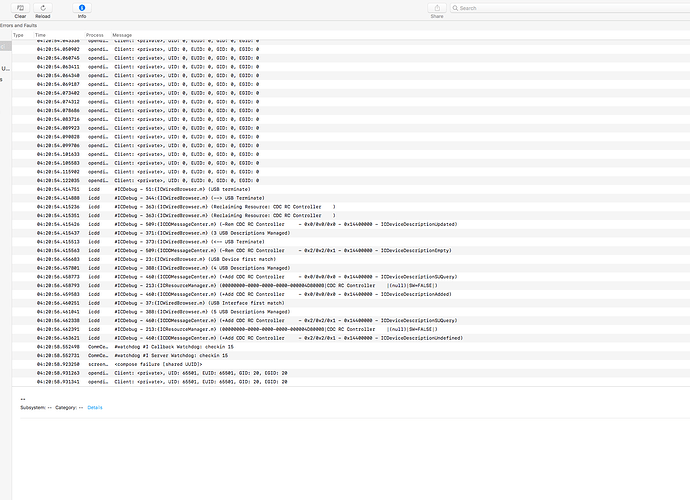Open the Info inspector icon

click(81, 8)
